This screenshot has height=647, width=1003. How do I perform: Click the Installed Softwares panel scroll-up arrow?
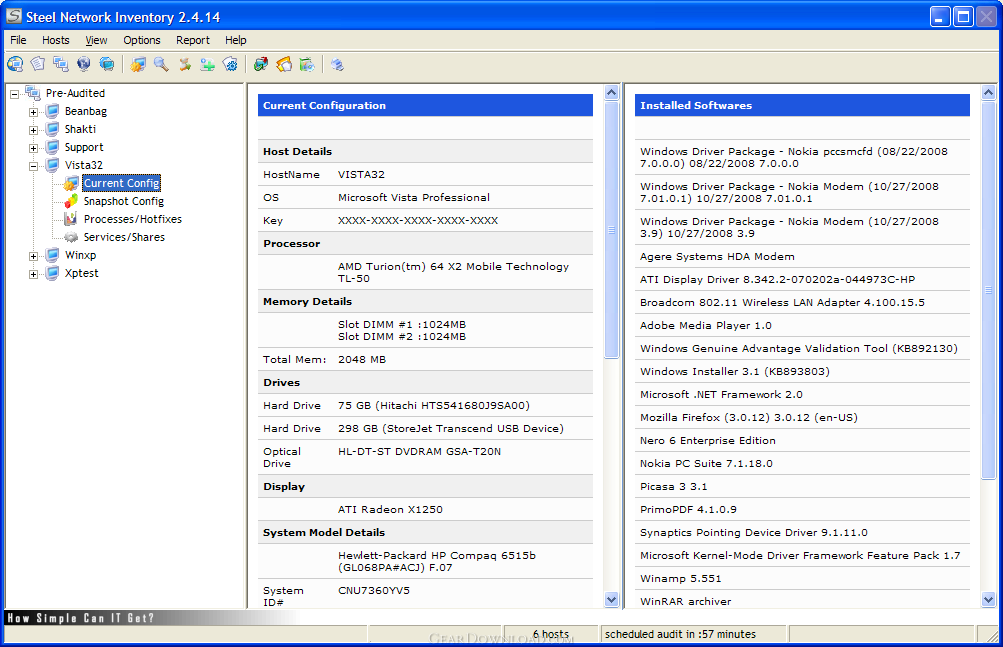pyautogui.click(x=988, y=92)
